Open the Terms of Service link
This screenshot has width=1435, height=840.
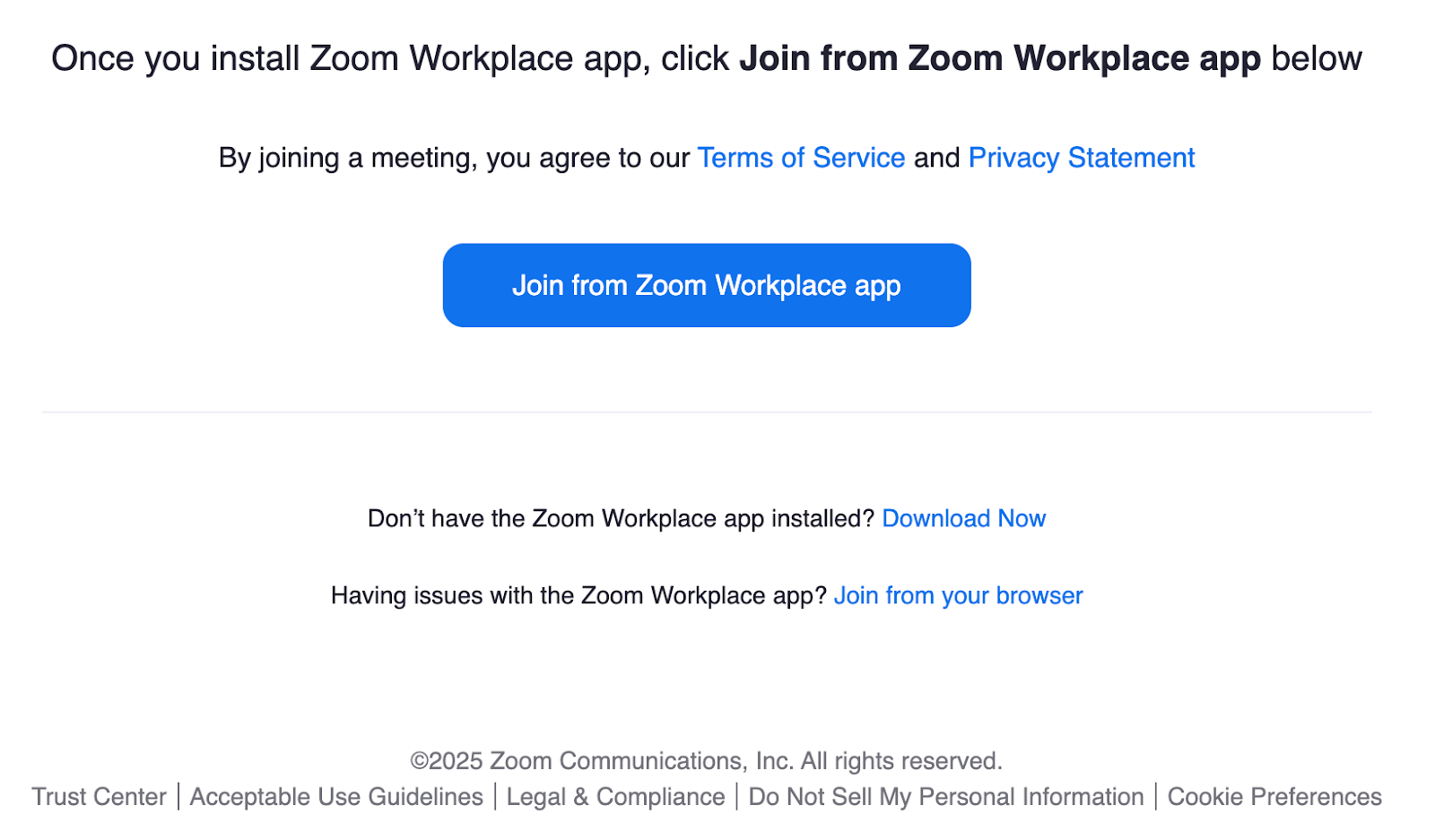pyautogui.click(x=801, y=158)
